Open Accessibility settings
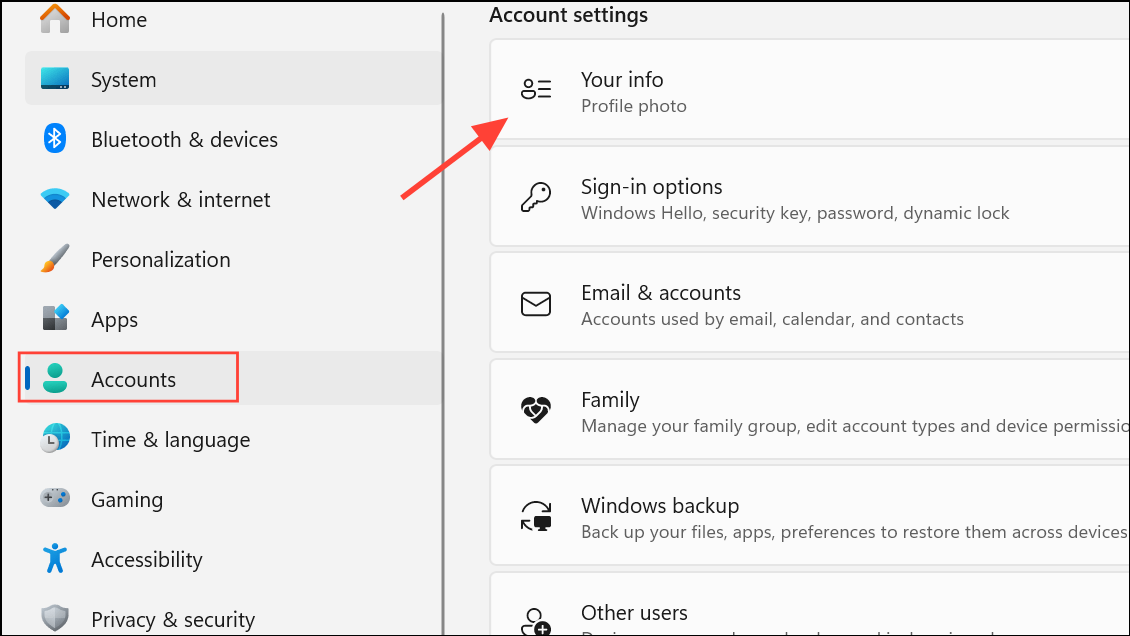 [233, 559]
